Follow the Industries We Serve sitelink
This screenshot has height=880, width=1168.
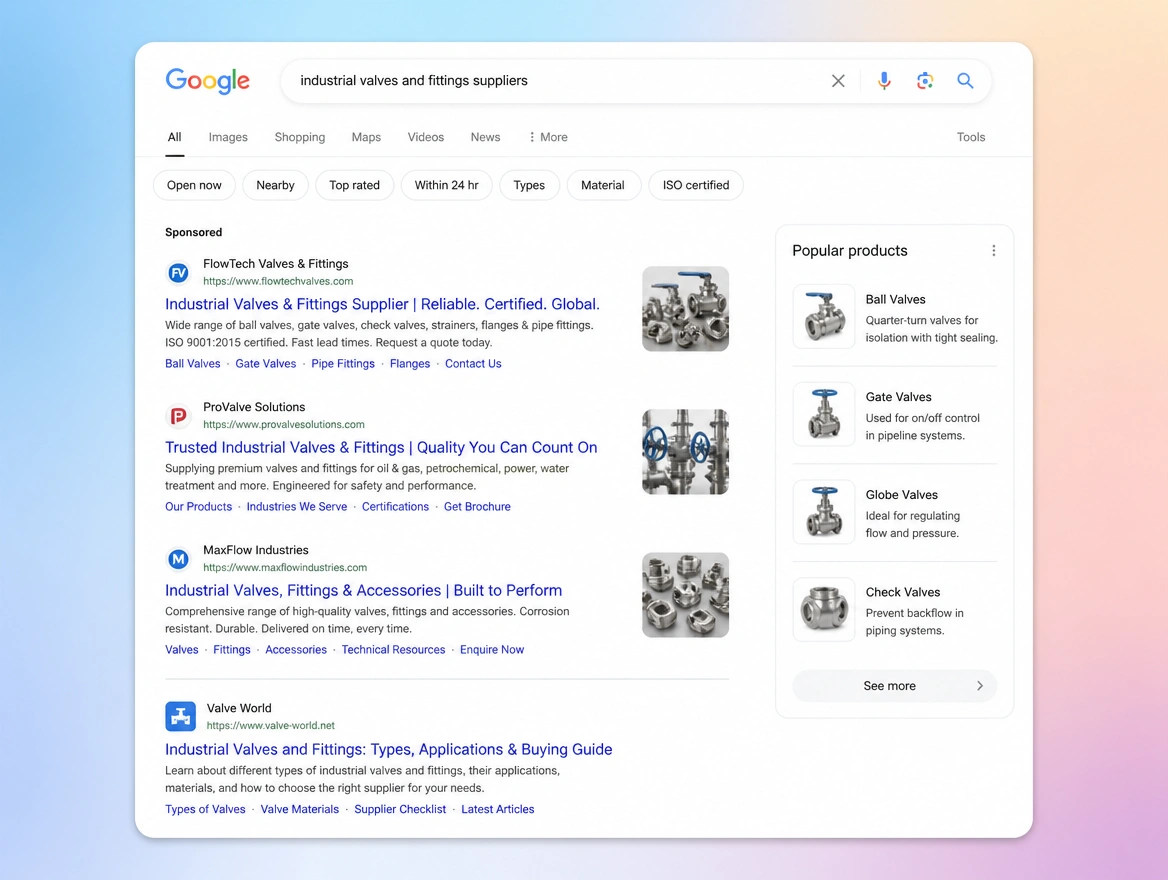coord(296,507)
